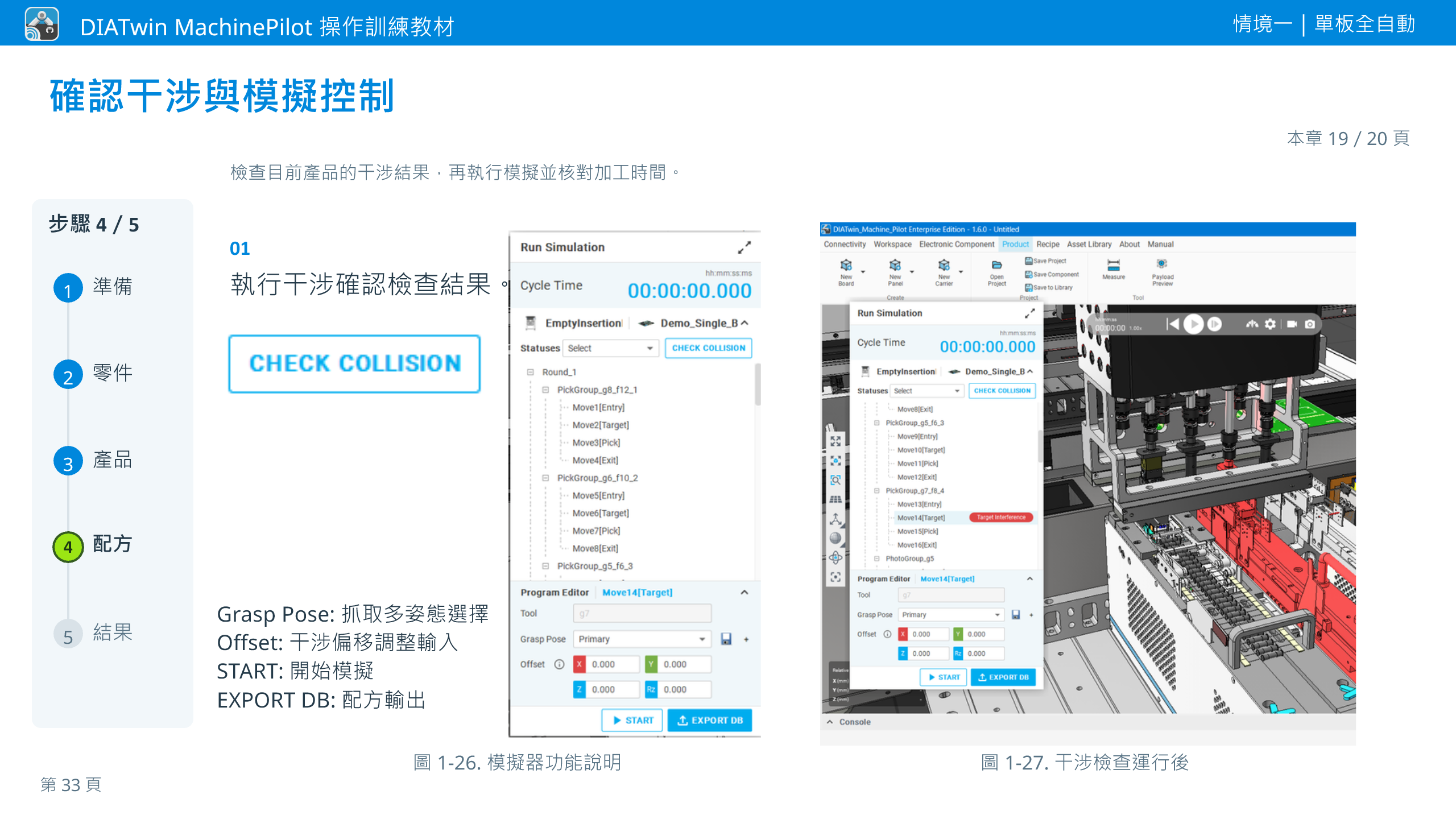This screenshot has height=819, width=1456.
Task: Open the Primary Grasp Pose dropdown in the enlarged panel
Action: [x=642, y=639]
